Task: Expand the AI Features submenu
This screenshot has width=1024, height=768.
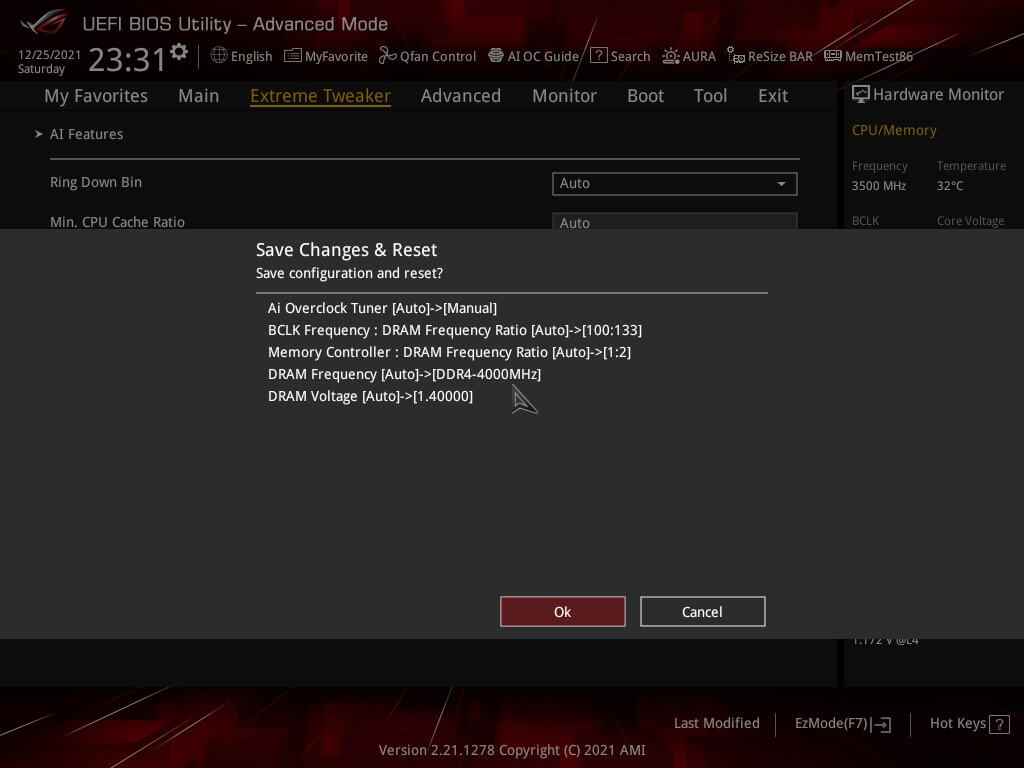Action: 86,134
